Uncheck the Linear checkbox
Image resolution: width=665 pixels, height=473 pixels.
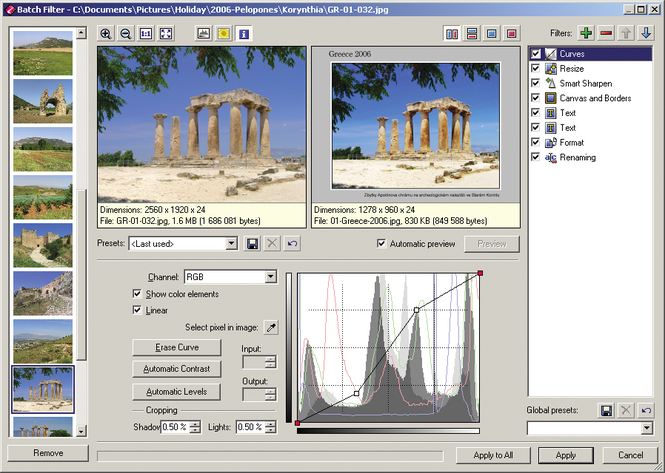(x=138, y=310)
